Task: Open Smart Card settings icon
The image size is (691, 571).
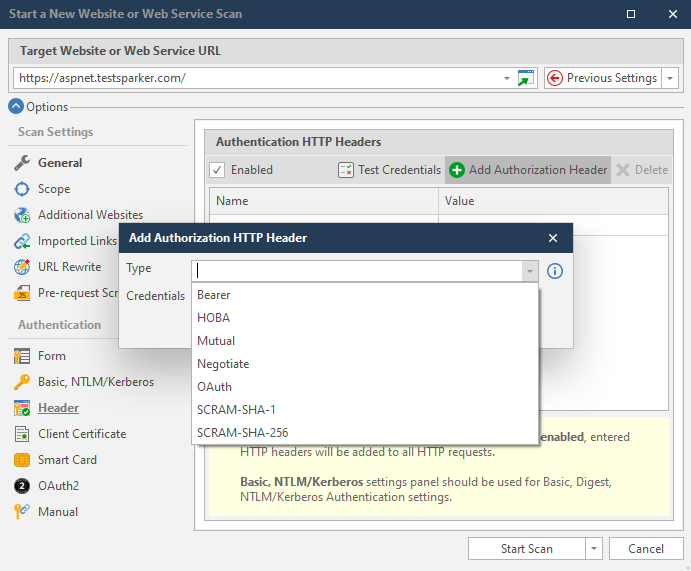Action: (x=22, y=460)
